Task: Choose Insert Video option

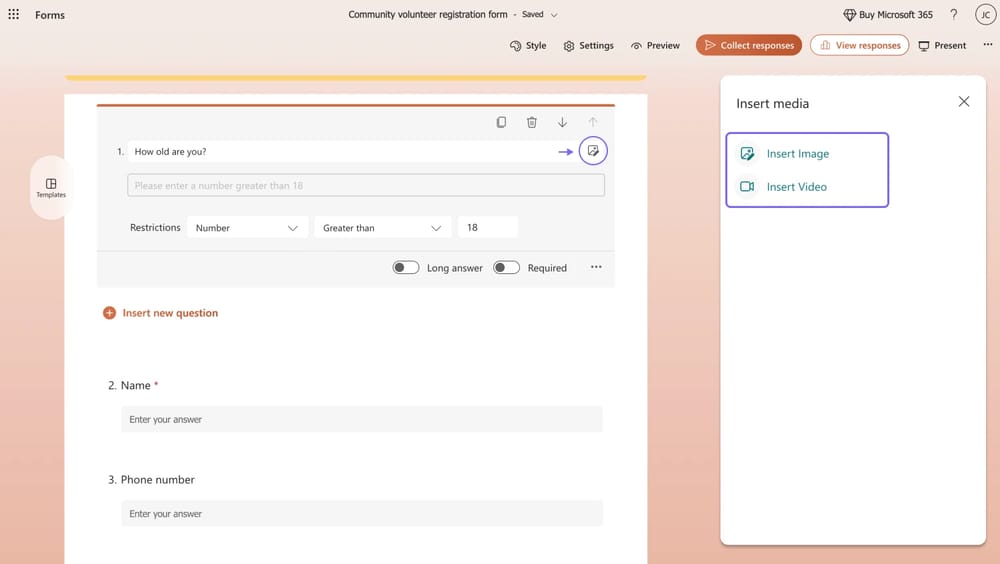Action: point(796,187)
